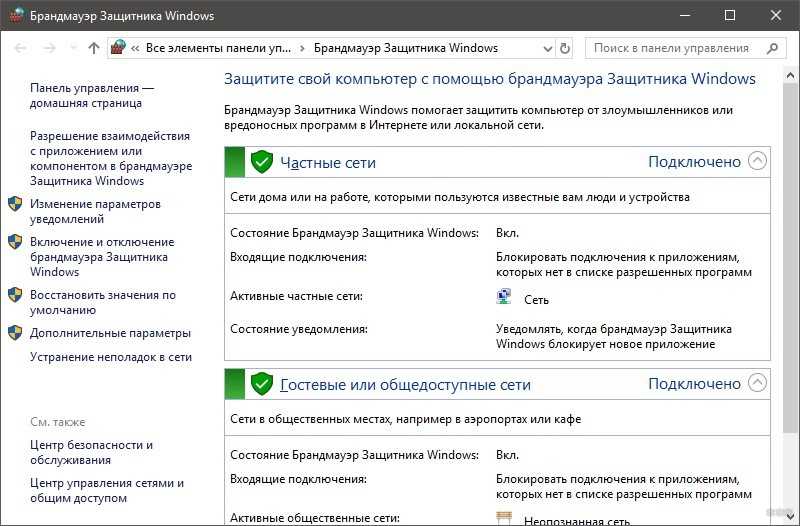Click the 'Частные сети' section heading
This screenshot has height=526, width=800.
click(x=328, y=163)
